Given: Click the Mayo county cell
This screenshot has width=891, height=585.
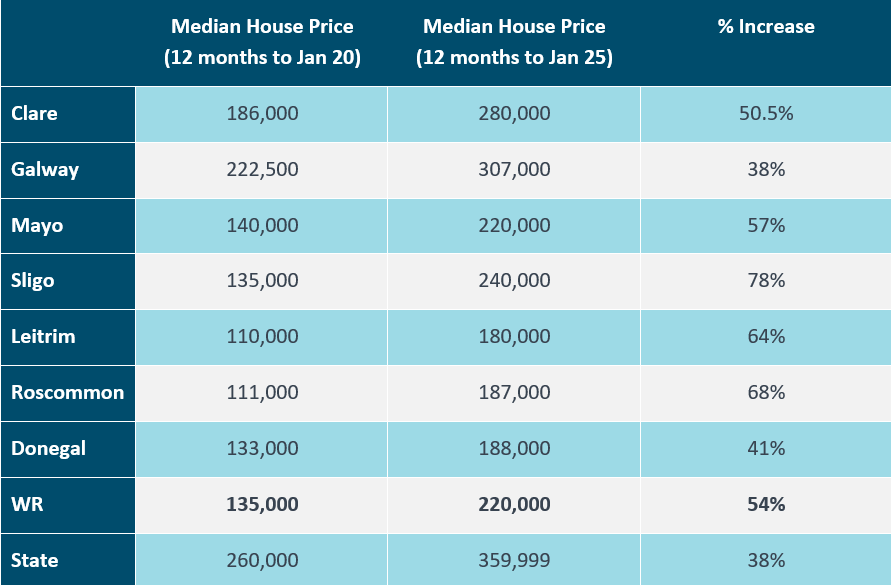Looking at the screenshot, I should point(37,225).
